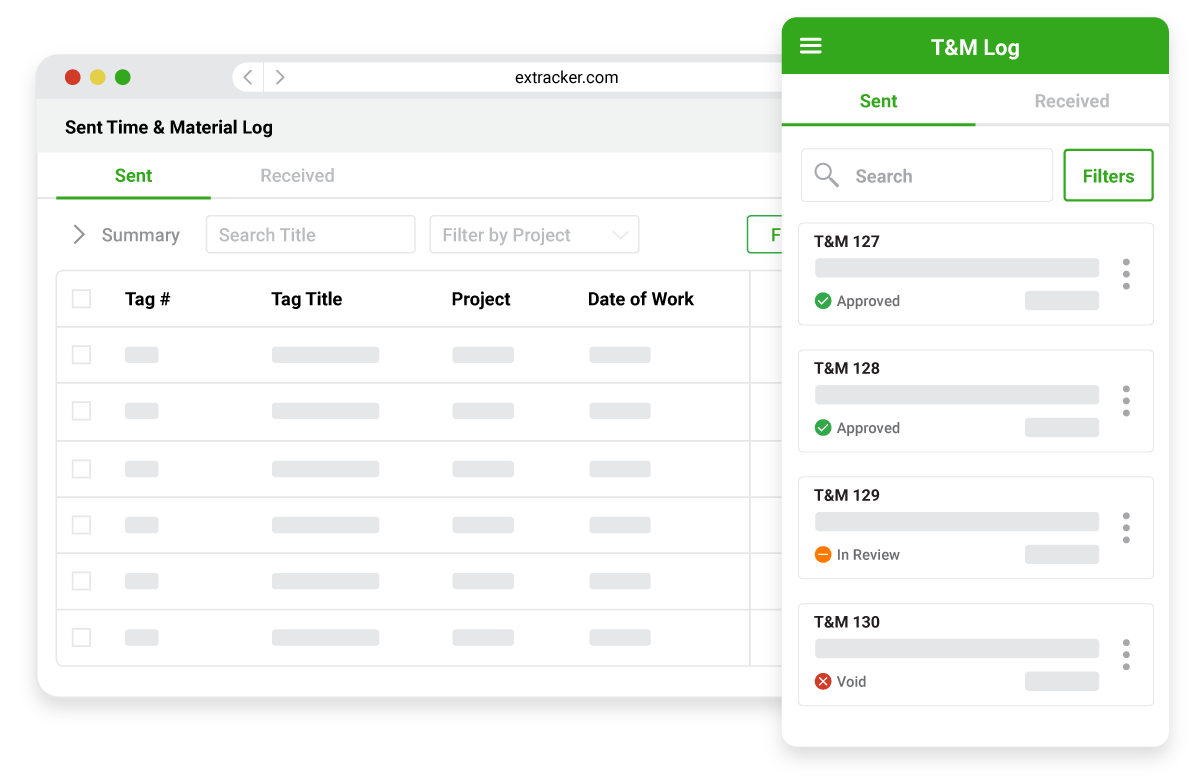
Task: Expand the Summary section chevron
Action: pyautogui.click(x=78, y=235)
